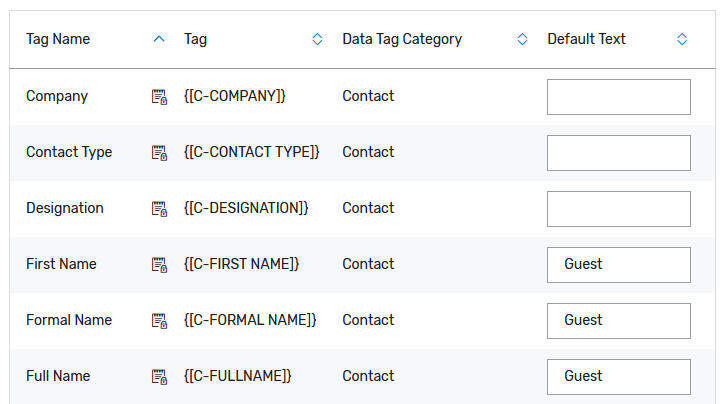The width and height of the screenshot is (726, 404).
Task: Toggle sort arrows on Default Text column
Action: [682, 39]
